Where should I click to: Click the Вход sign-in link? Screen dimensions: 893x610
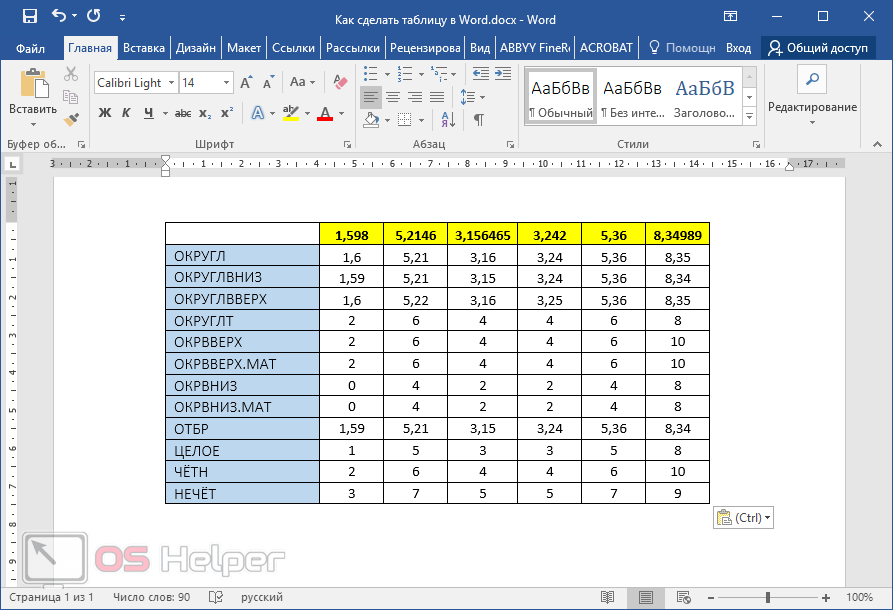[x=738, y=48]
